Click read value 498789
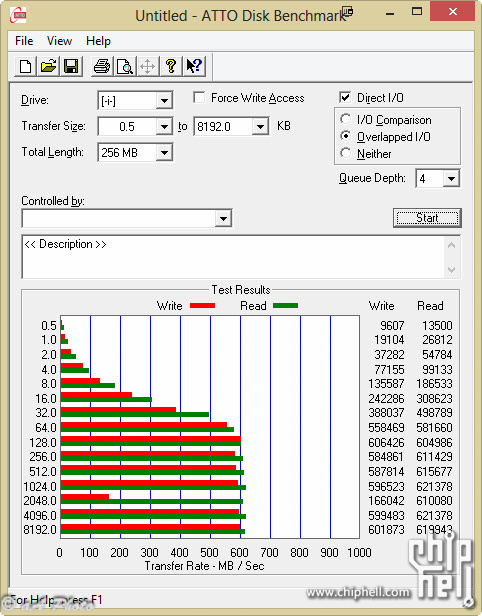Image resolution: width=482 pixels, height=616 pixels. tap(434, 412)
